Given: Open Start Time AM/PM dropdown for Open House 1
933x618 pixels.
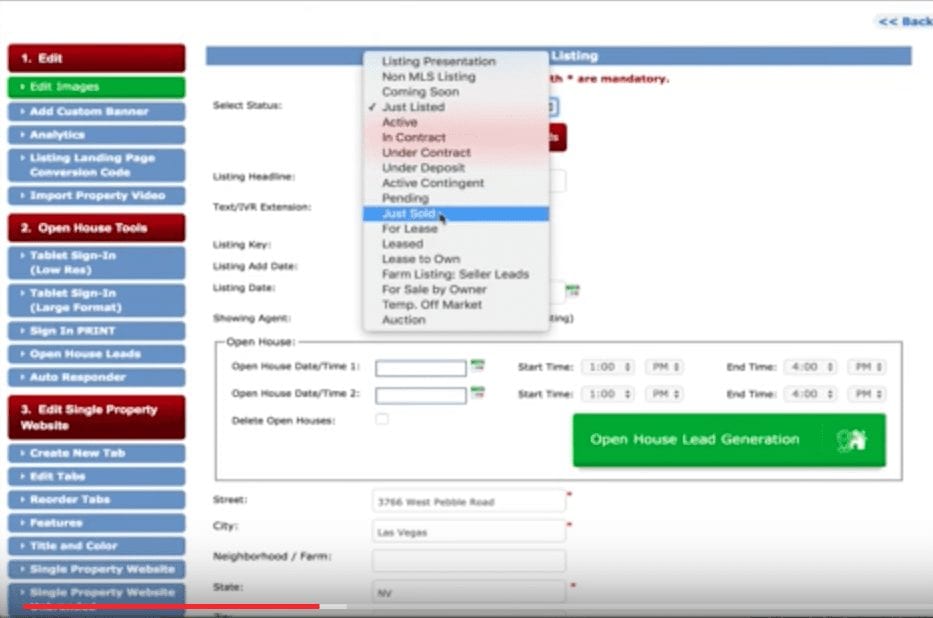Looking at the screenshot, I should [x=665, y=367].
